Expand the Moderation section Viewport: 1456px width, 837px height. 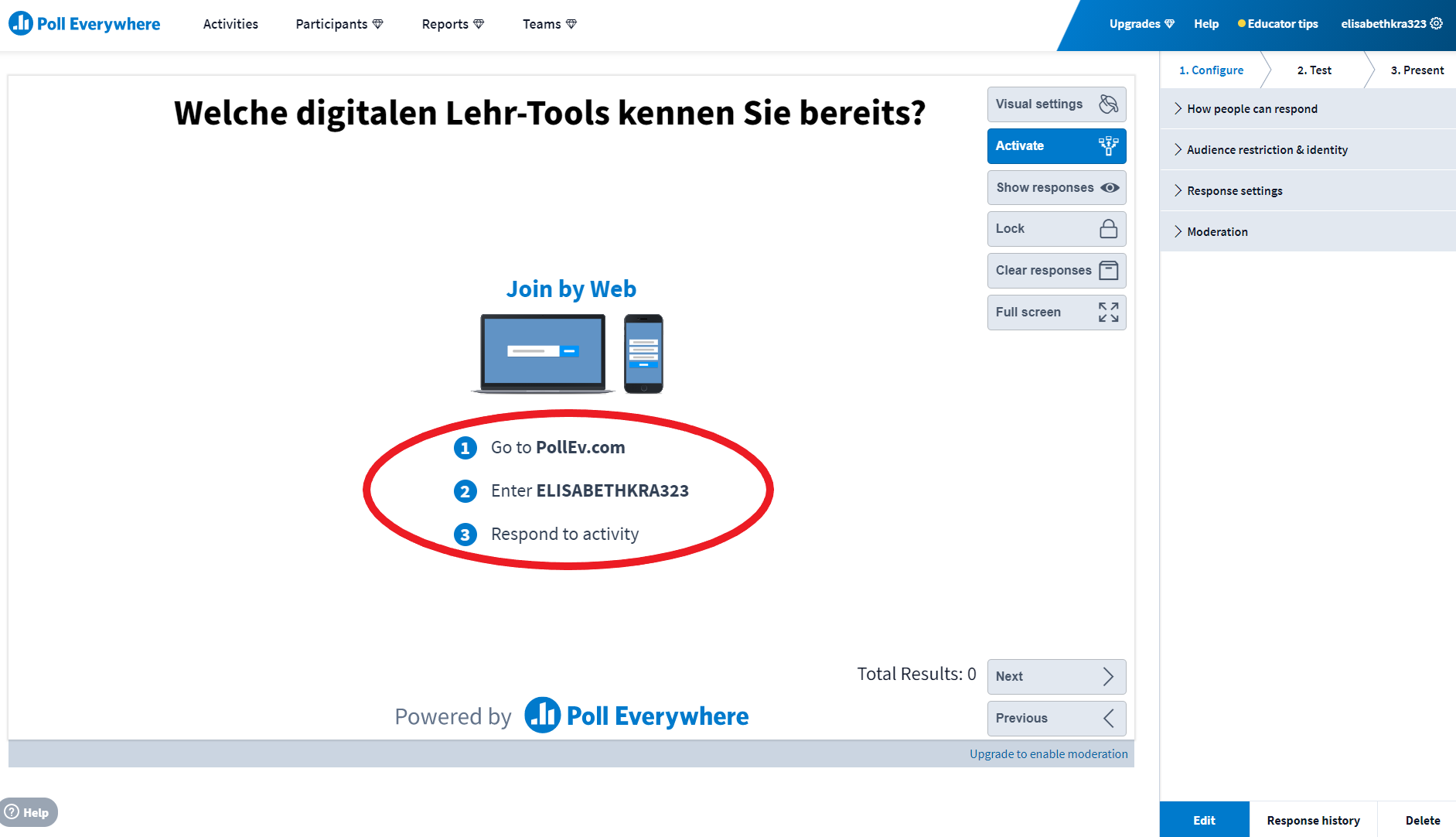(x=1308, y=232)
